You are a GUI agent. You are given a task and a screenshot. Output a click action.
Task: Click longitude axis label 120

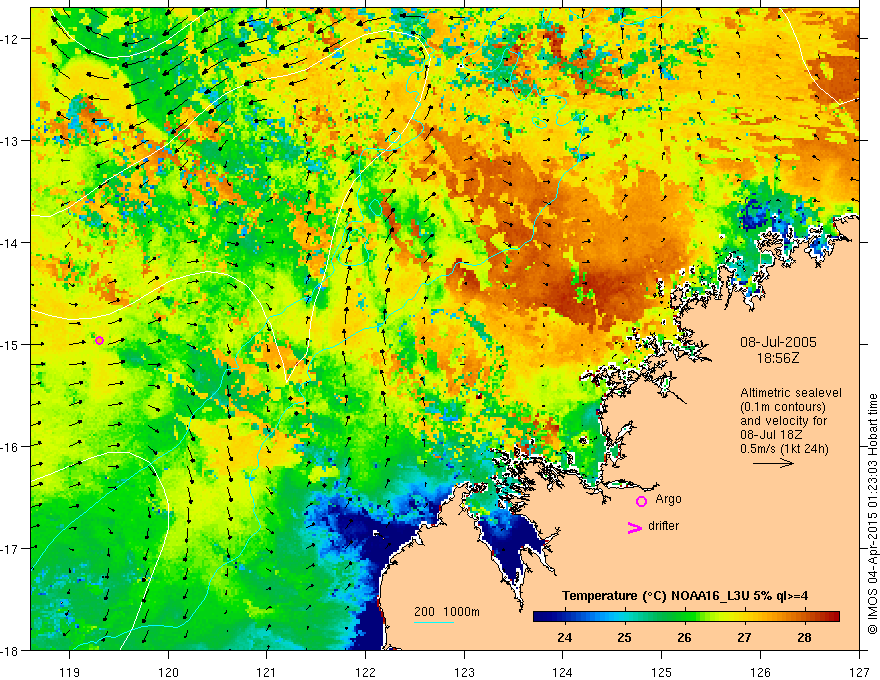[168, 672]
